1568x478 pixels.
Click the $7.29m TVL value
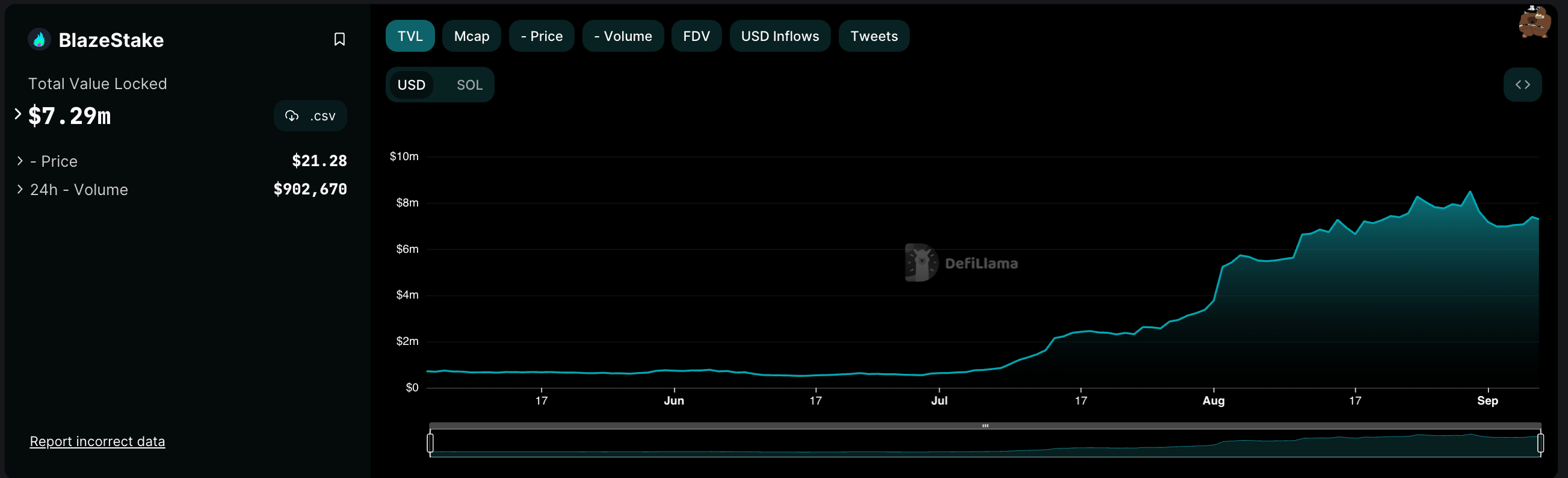coord(69,116)
